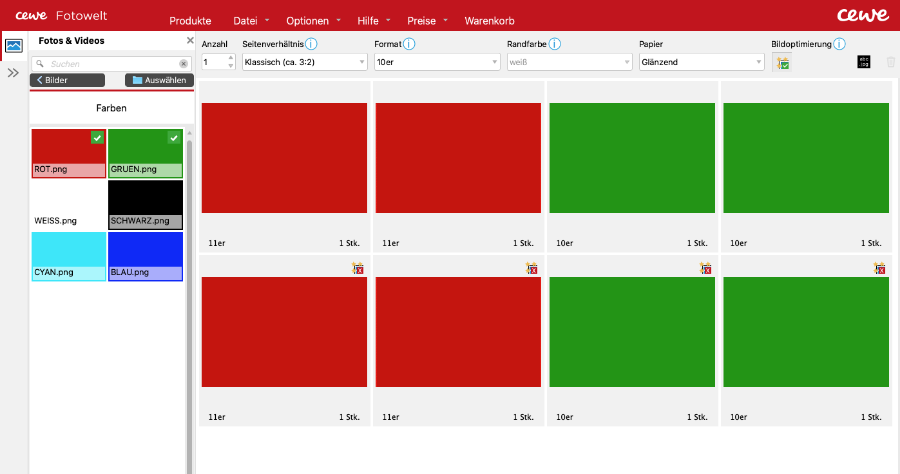Select second green print in bottom row
Screen dimensions: 900x474
806,332
